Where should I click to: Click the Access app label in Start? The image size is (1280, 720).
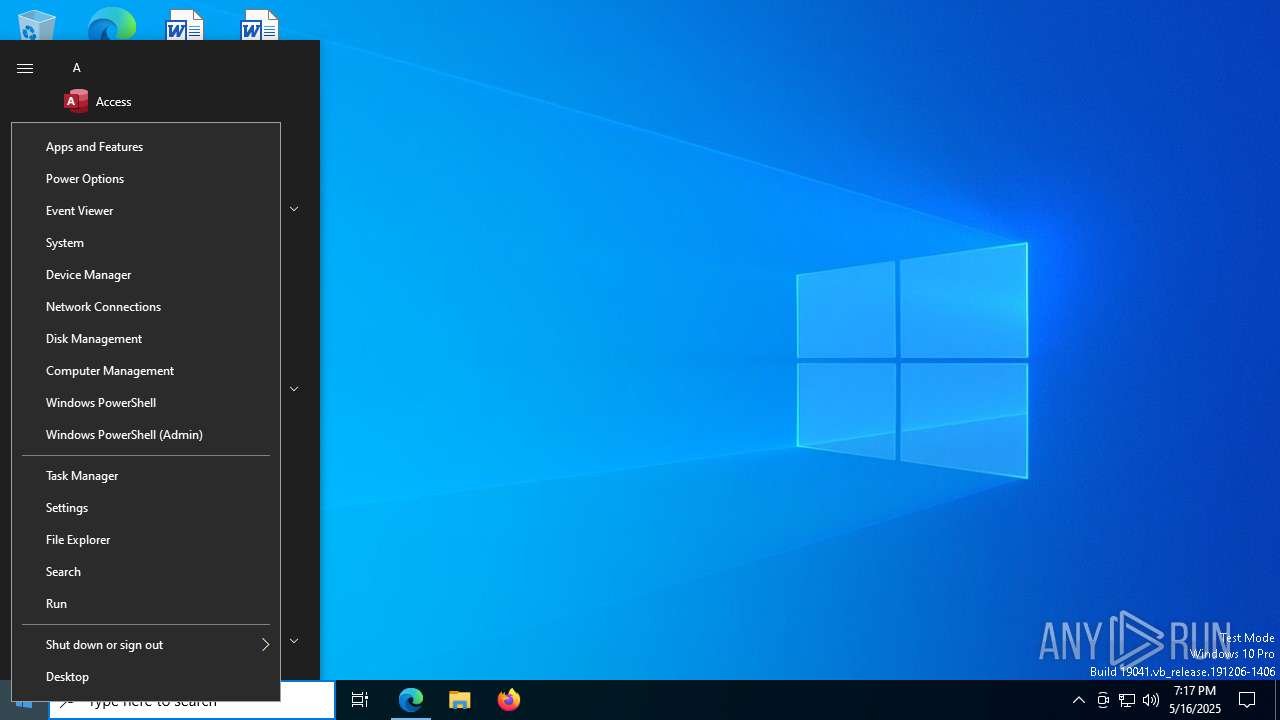(114, 102)
